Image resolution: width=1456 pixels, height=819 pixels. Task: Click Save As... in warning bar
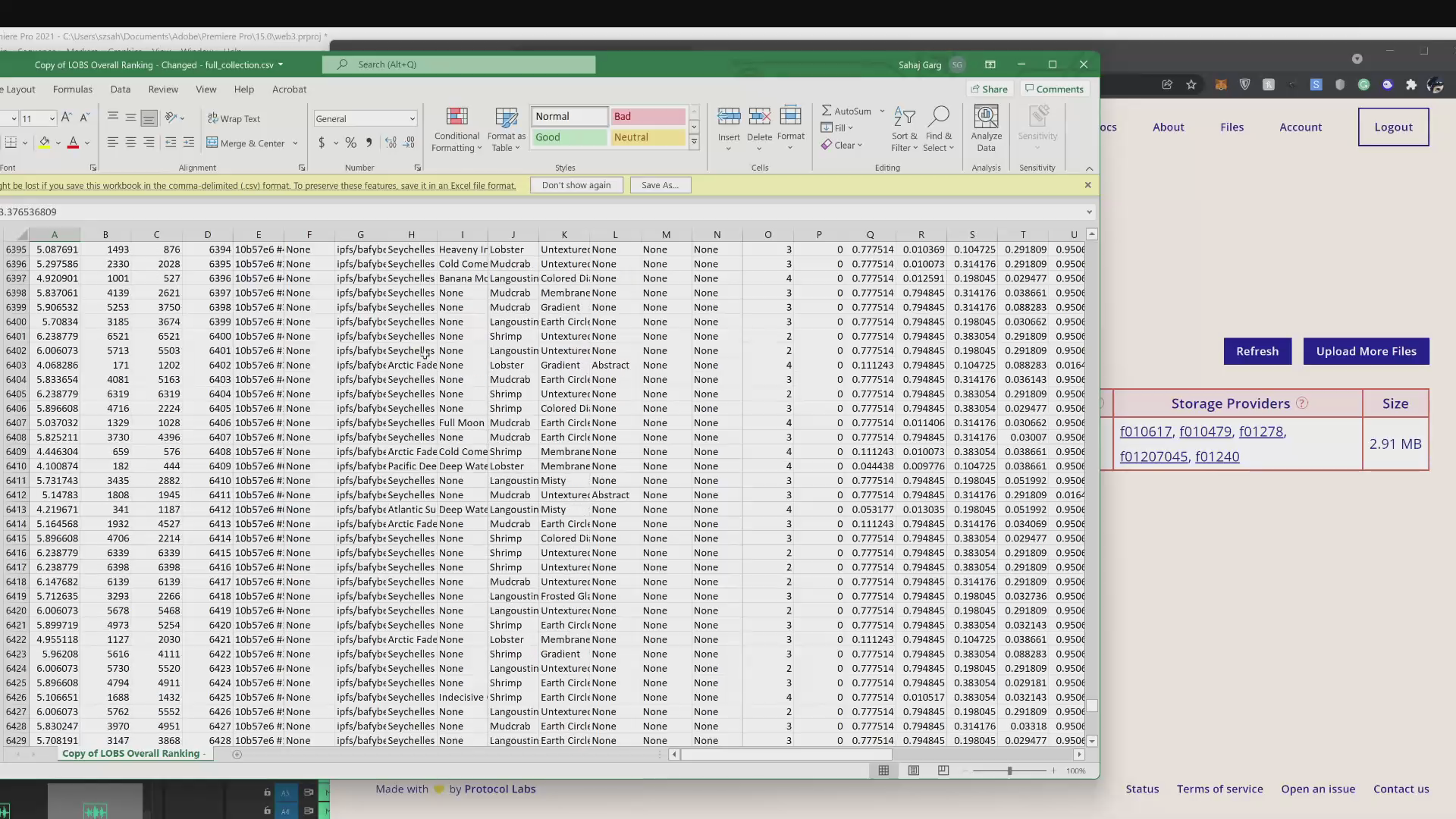[x=660, y=185]
